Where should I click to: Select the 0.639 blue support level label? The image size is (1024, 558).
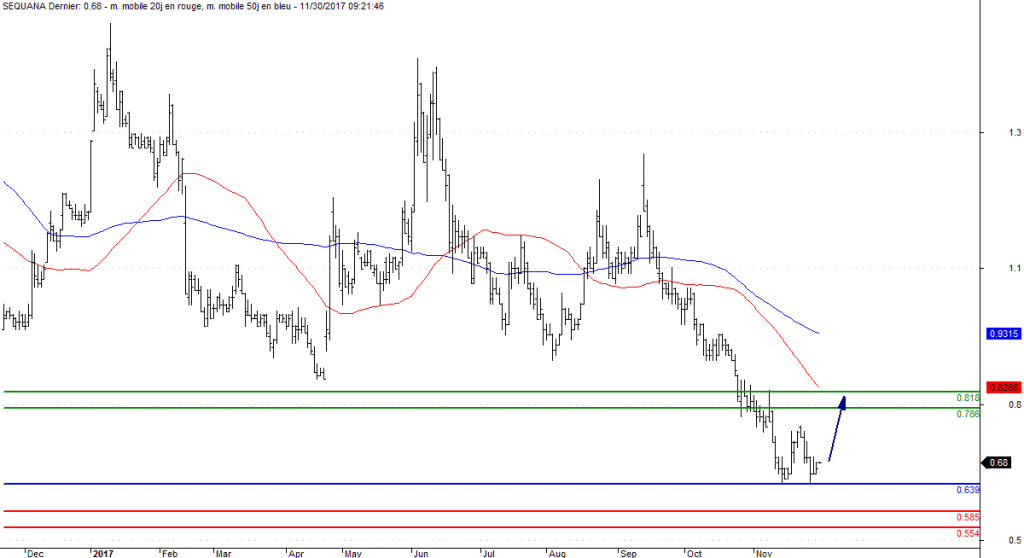pos(967,490)
